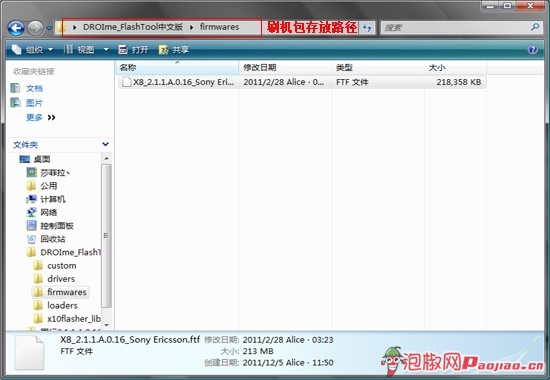
Task: Select 网络 in the folder tree
Action: tap(49, 212)
